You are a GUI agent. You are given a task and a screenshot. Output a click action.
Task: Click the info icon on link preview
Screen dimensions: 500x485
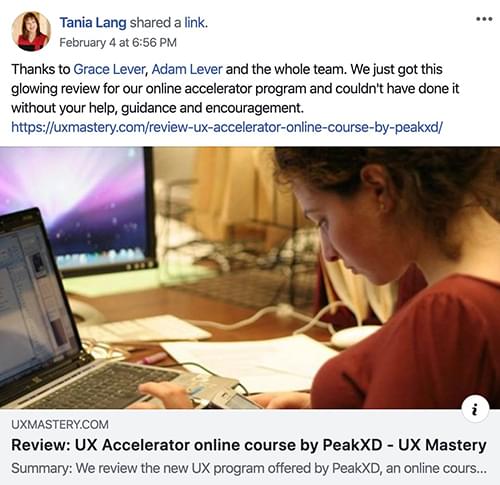[475, 409]
